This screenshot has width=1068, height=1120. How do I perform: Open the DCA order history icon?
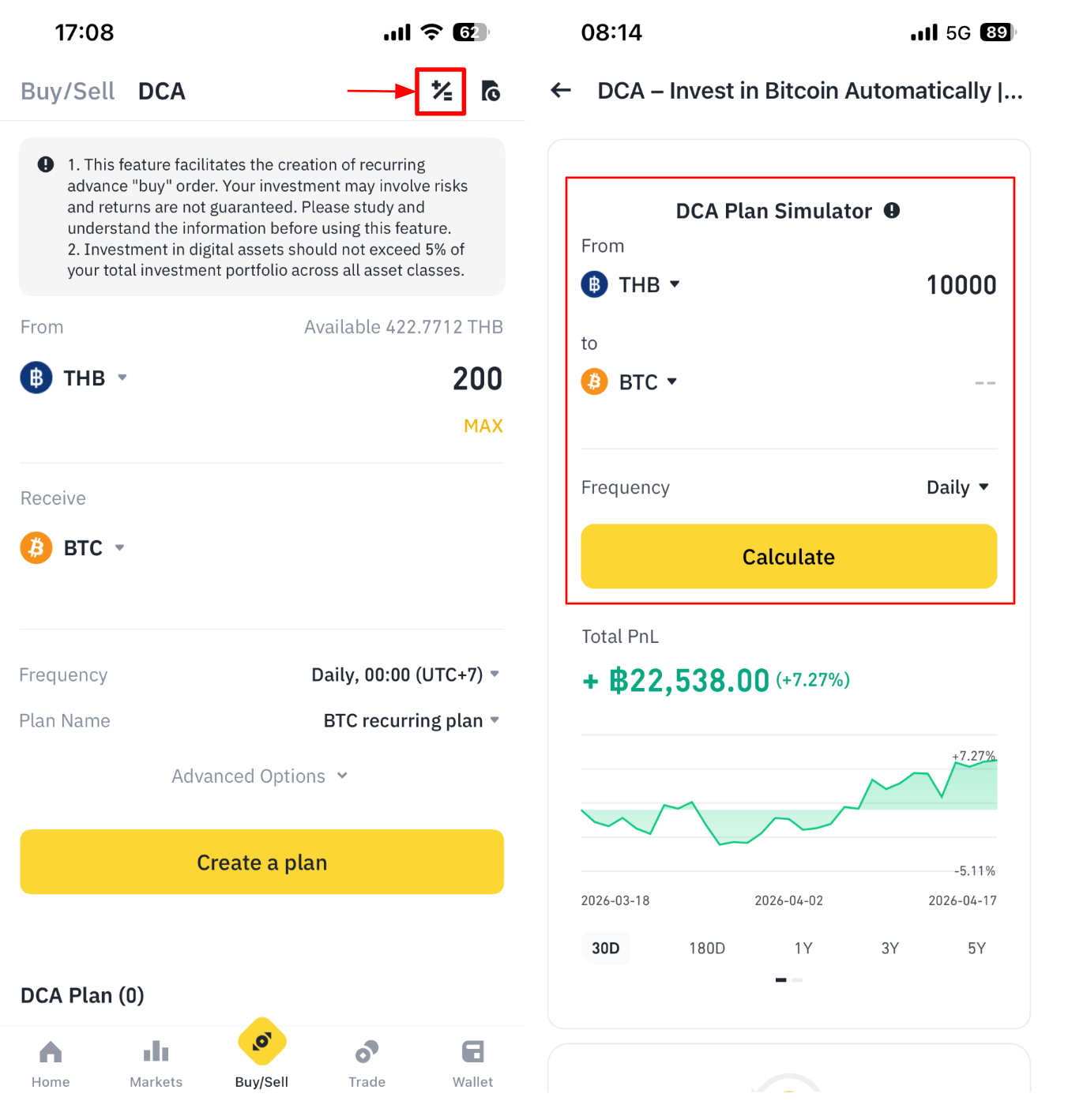coord(491,92)
